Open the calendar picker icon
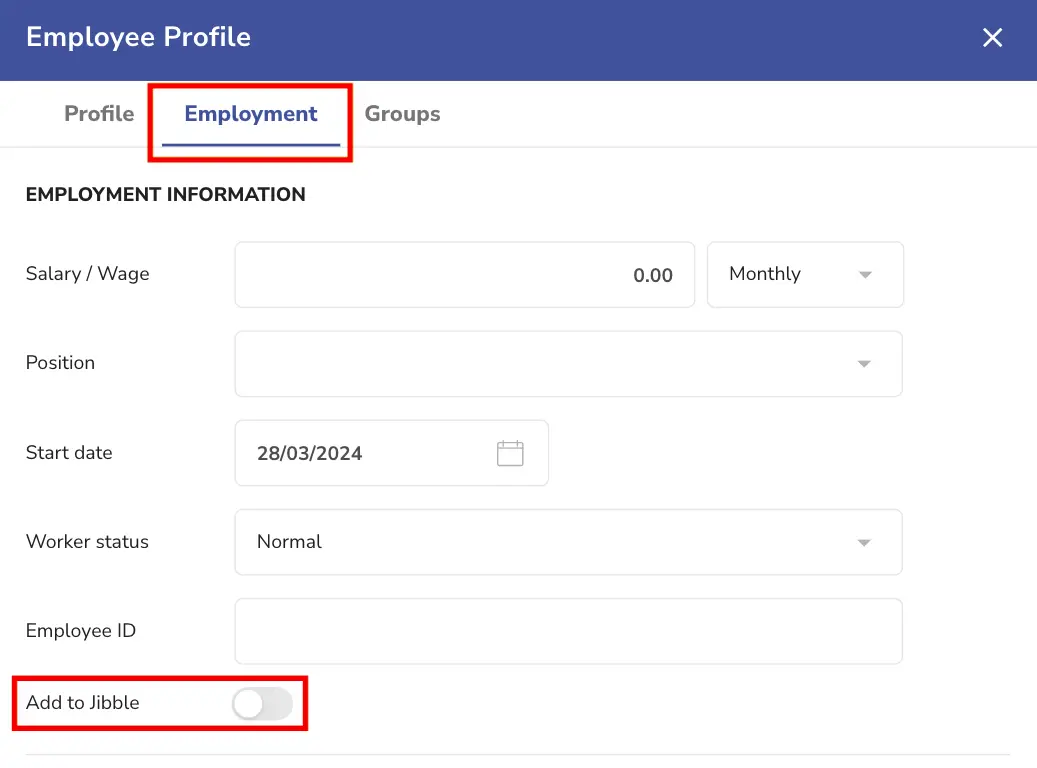This screenshot has height=768, width=1037. click(x=510, y=453)
